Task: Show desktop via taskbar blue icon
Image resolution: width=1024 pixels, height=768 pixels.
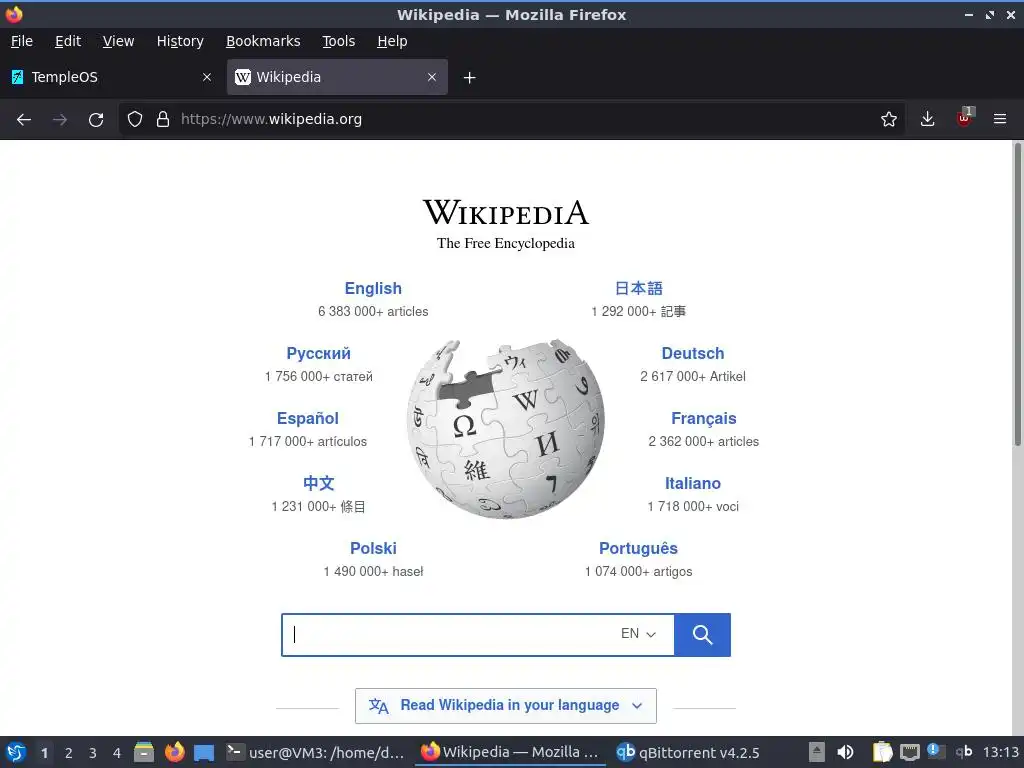Action: click(204, 753)
